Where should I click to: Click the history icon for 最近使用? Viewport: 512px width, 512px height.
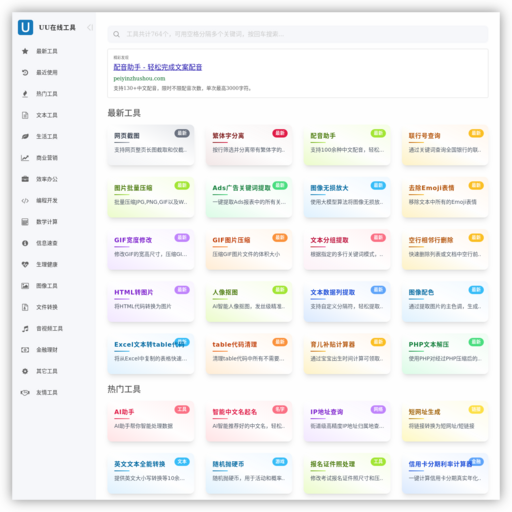[25, 72]
